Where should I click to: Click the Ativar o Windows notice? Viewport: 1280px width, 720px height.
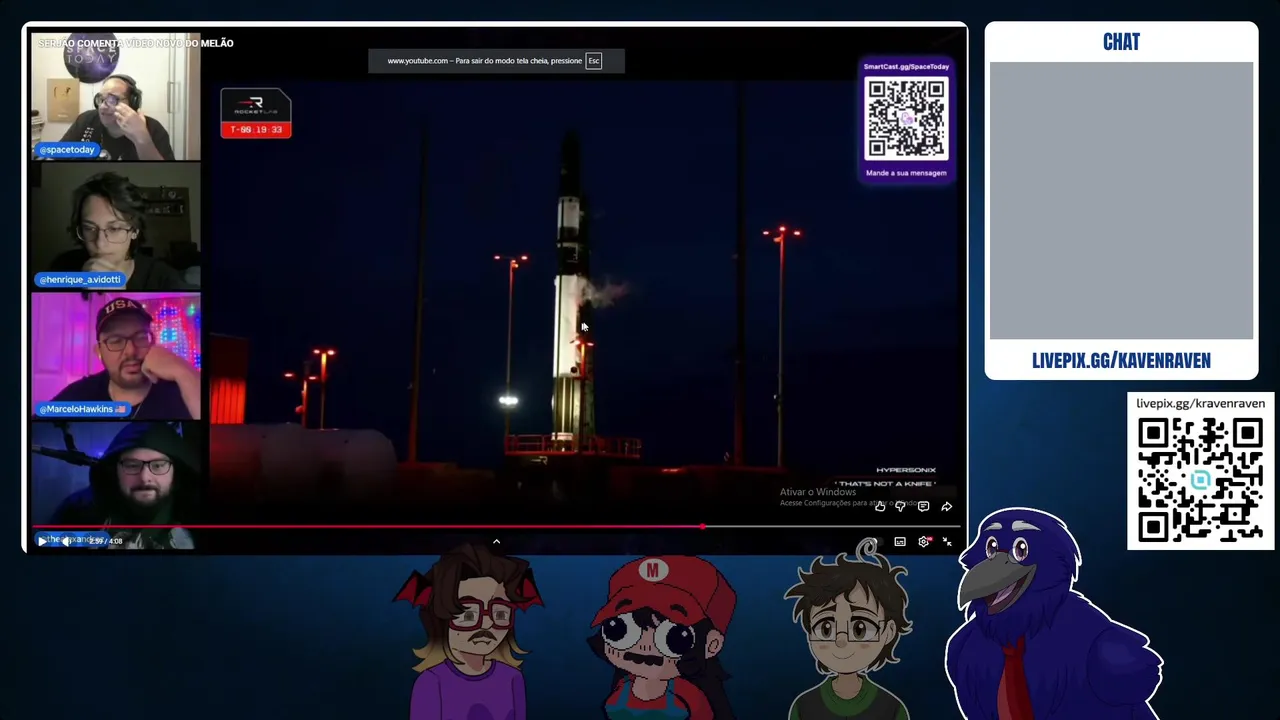click(818, 492)
